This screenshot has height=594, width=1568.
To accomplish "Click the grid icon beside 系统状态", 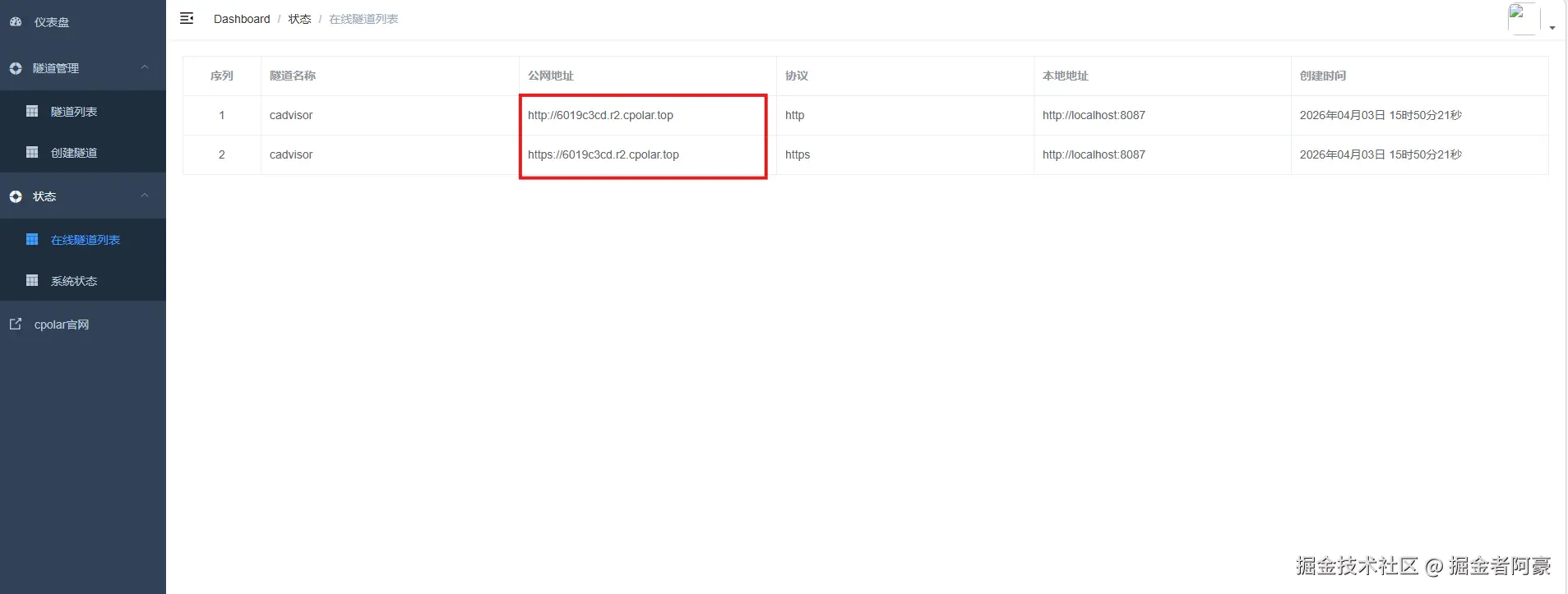I will coord(32,280).
